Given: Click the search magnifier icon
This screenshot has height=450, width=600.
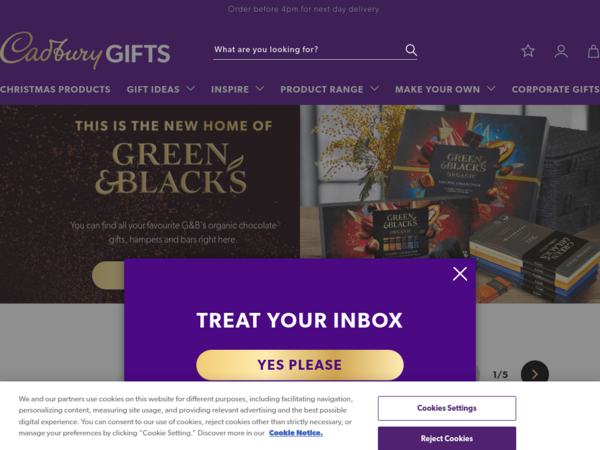Looking at the screenshot, I should click(x=411, y=50).
